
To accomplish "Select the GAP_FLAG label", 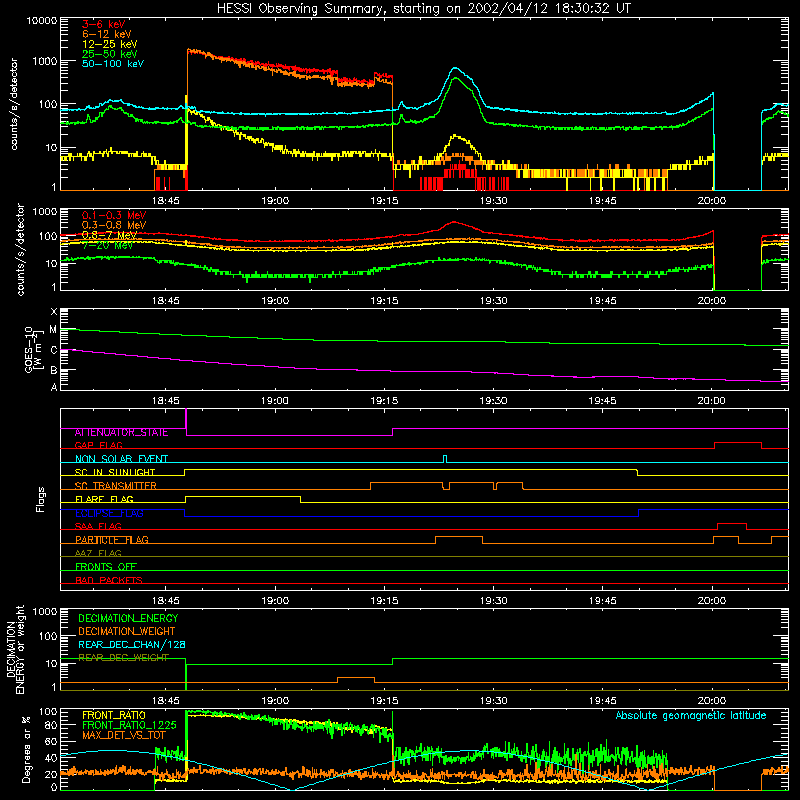I will 98,445.
